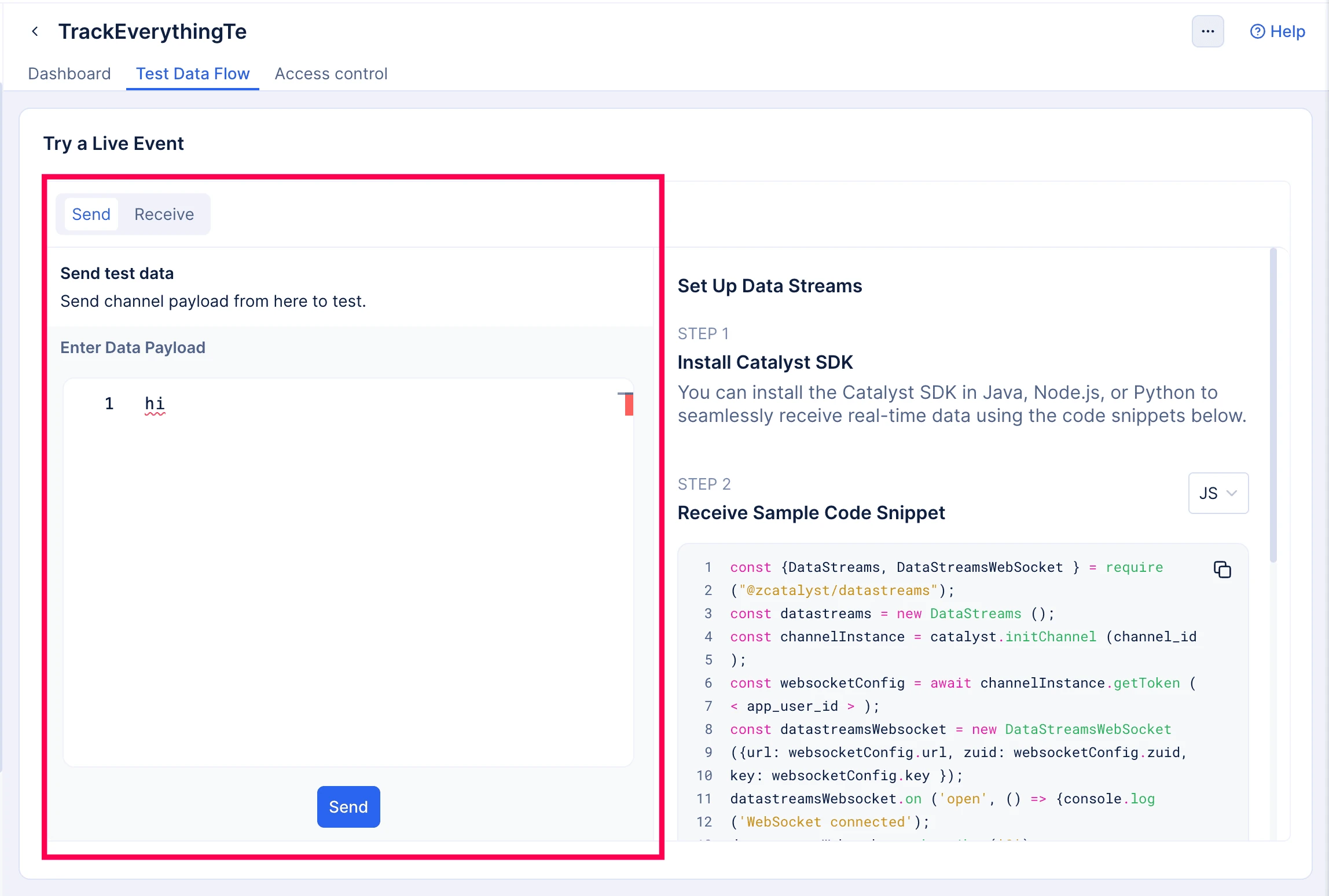Click the STEP 2 label
Image resolution: width=1329 pixels, height=896 pixels.
(704, 484)
